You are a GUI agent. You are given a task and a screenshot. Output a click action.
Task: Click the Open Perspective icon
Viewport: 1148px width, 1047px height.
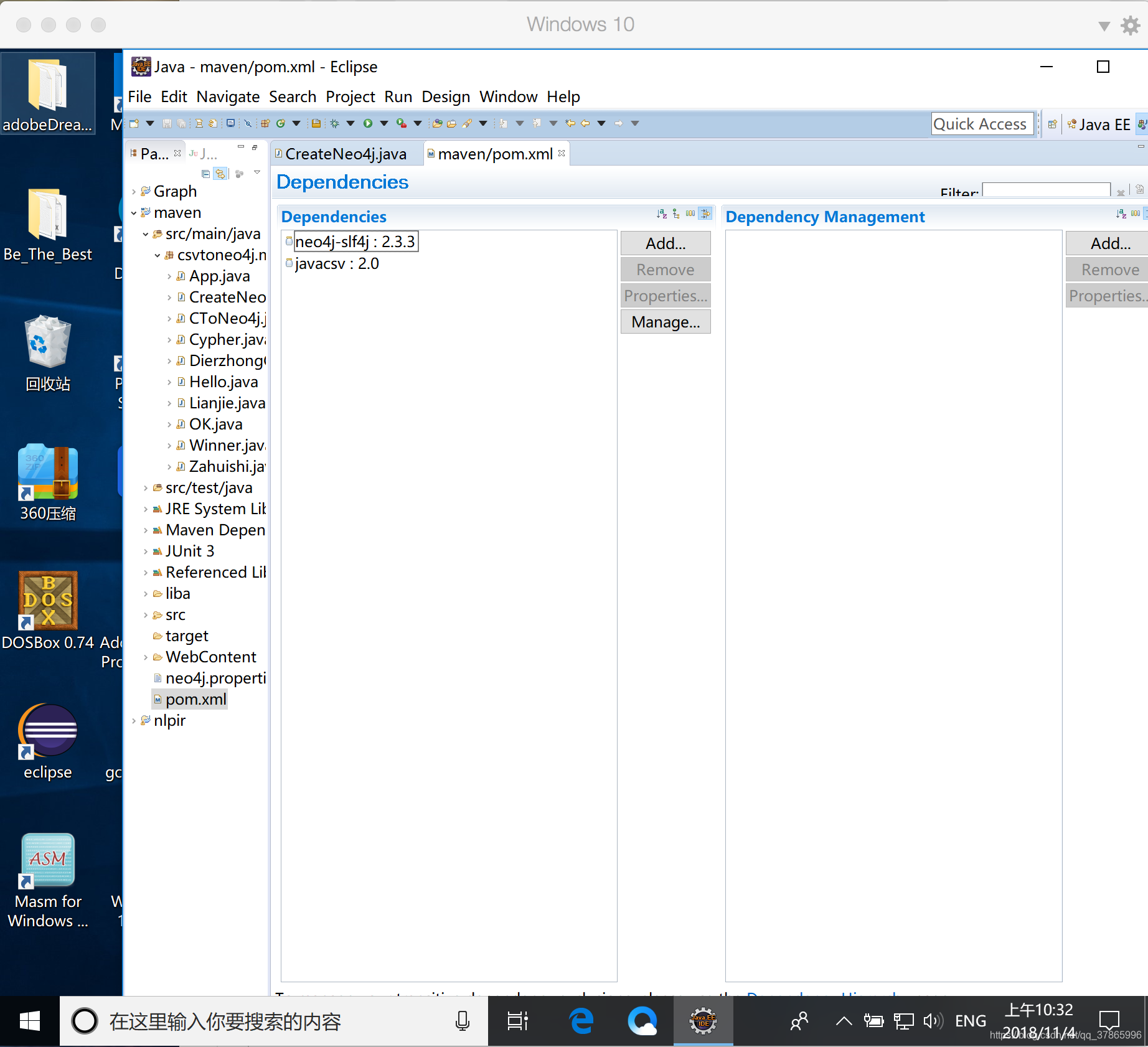coord(1052,124)
